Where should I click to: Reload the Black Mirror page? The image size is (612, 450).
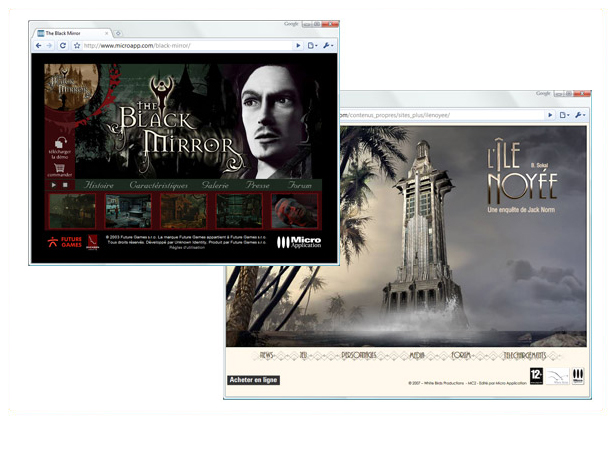[62, 46]
